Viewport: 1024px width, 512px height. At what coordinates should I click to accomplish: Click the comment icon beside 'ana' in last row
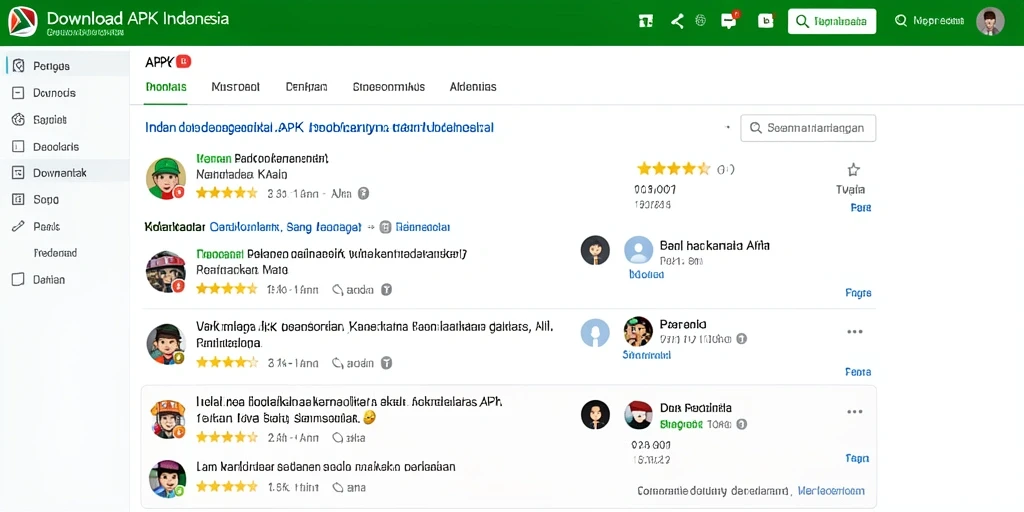tap(338, 487)
